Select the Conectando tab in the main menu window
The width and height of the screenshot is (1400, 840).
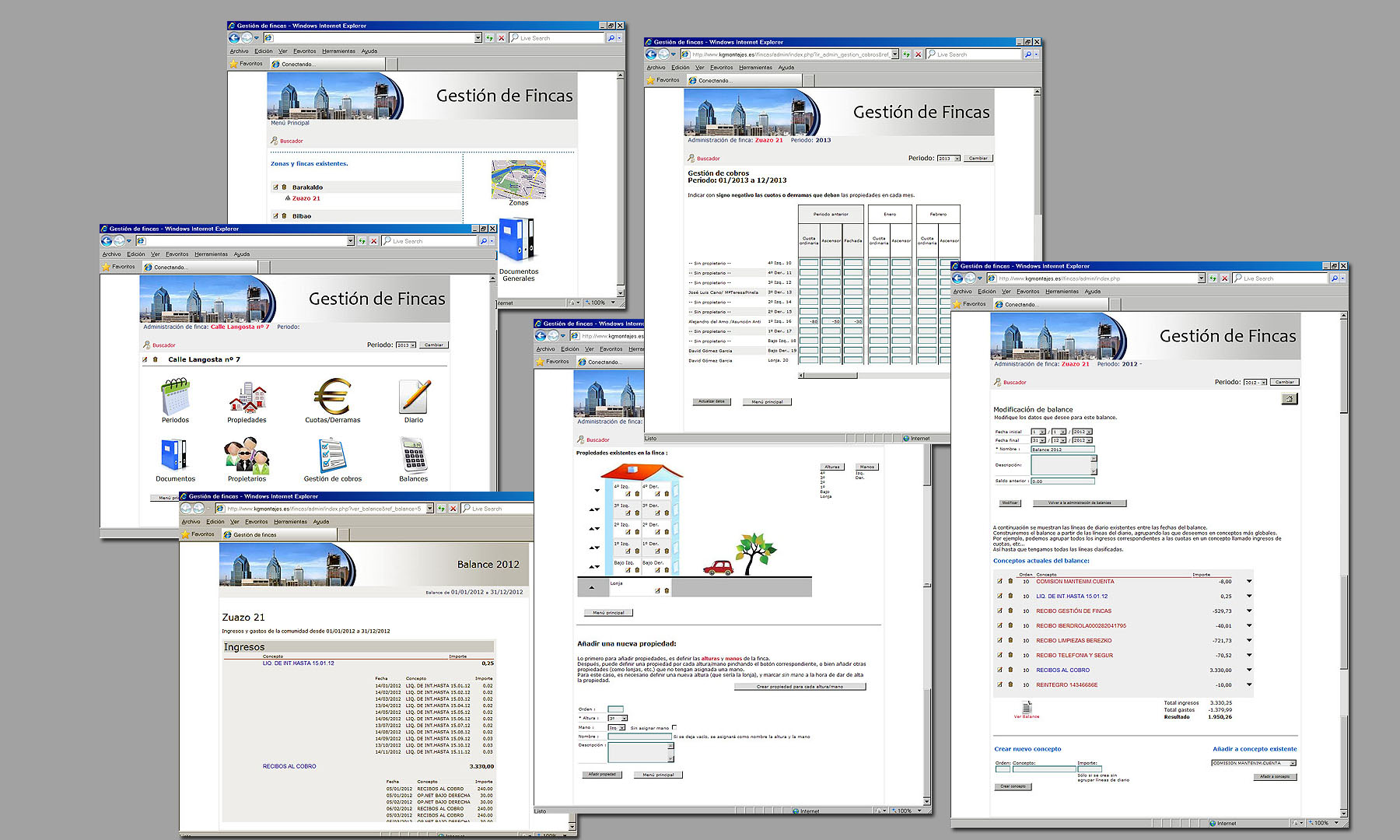click(328, 64)
